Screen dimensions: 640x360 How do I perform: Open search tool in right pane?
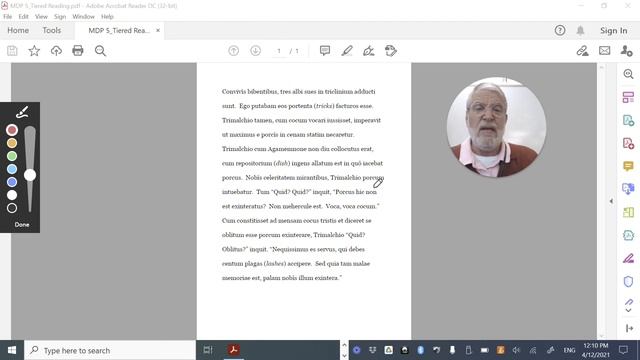629,74
